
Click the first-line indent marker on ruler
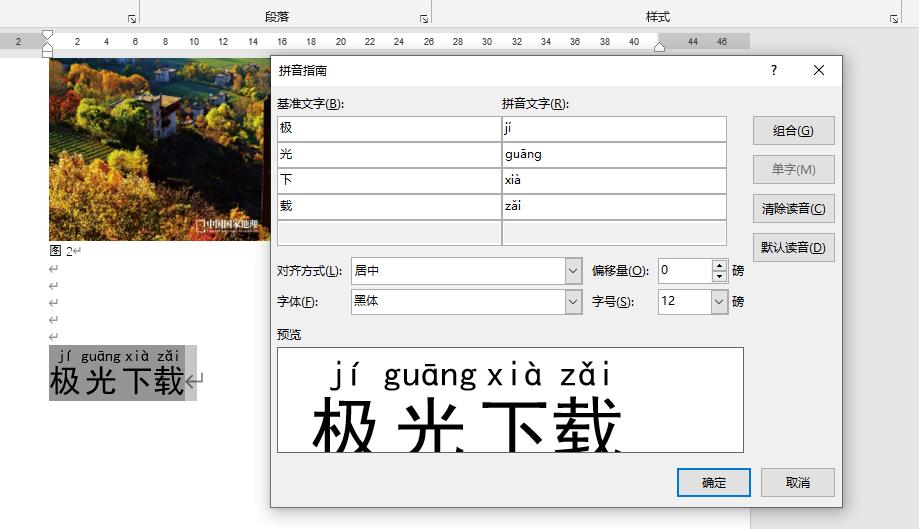[47, 36]
